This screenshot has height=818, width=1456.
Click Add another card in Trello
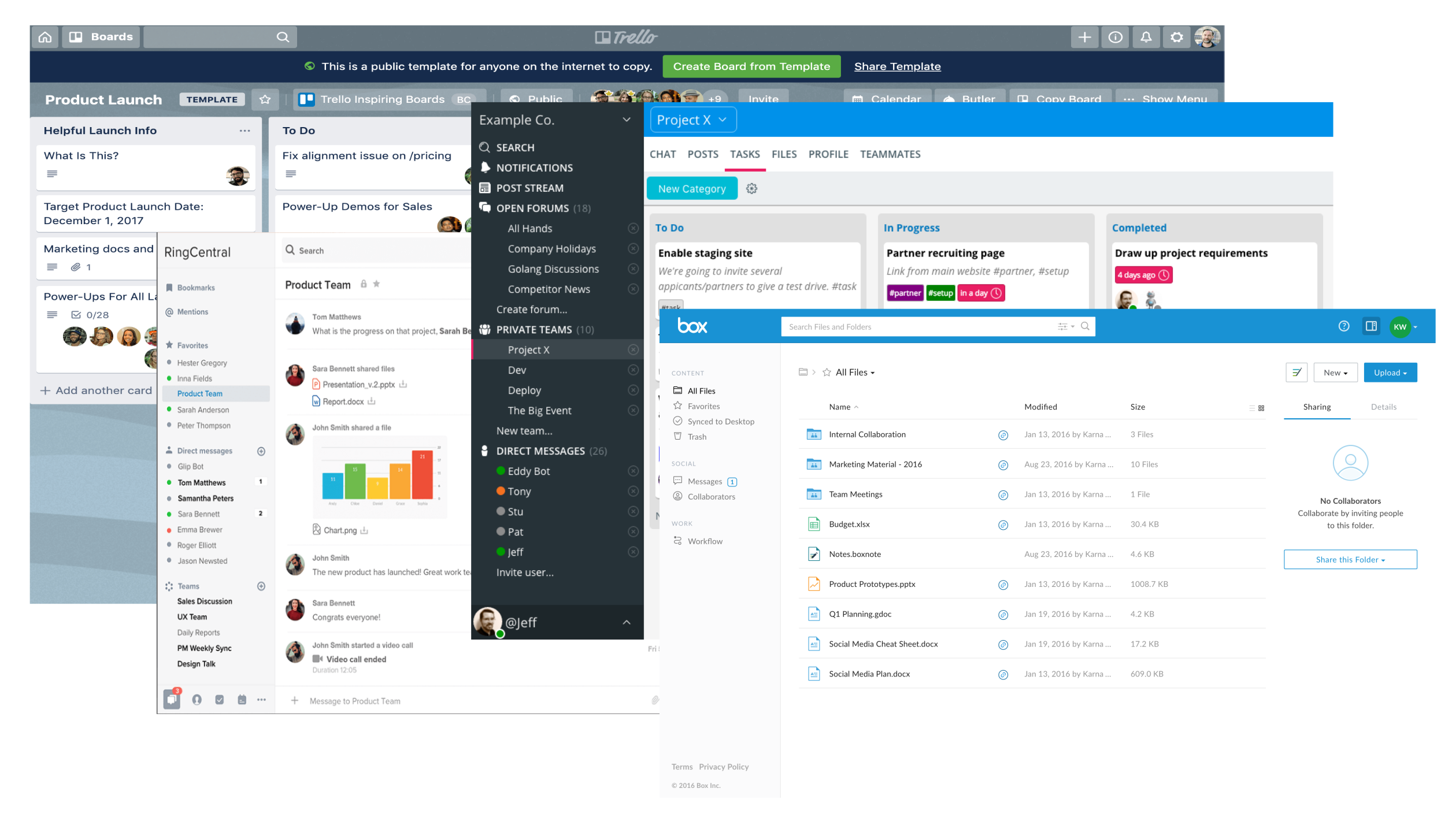tap(96, 391)
